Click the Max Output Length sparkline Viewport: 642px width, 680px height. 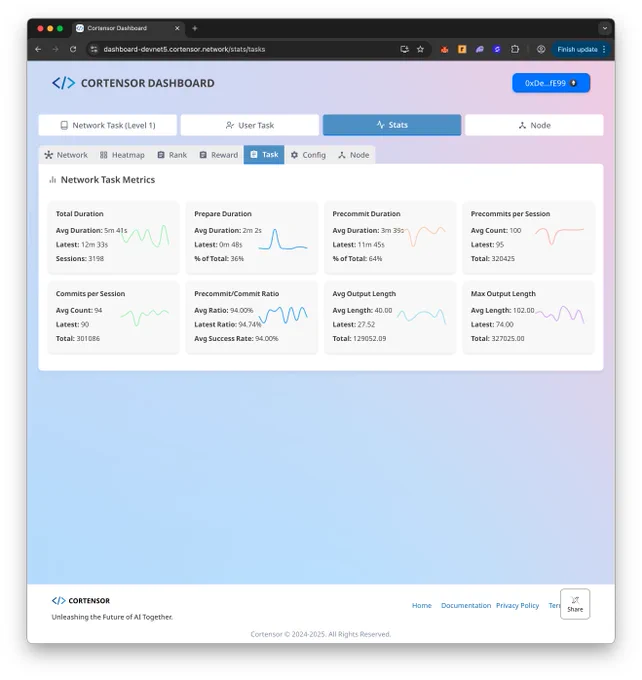click(560, 314)
